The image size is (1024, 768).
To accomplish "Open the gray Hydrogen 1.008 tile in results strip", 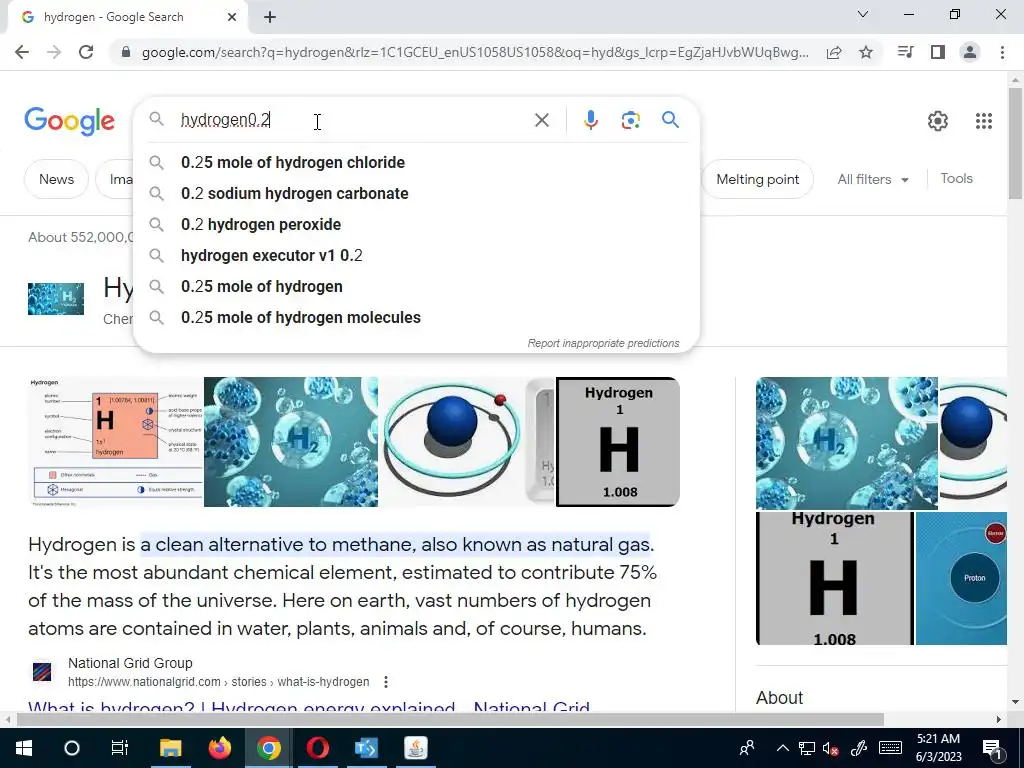I will click(x=618, y=441).
